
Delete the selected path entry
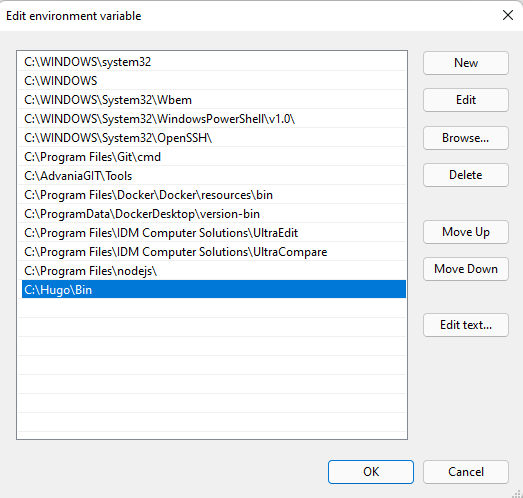click(x=466, y=175)
